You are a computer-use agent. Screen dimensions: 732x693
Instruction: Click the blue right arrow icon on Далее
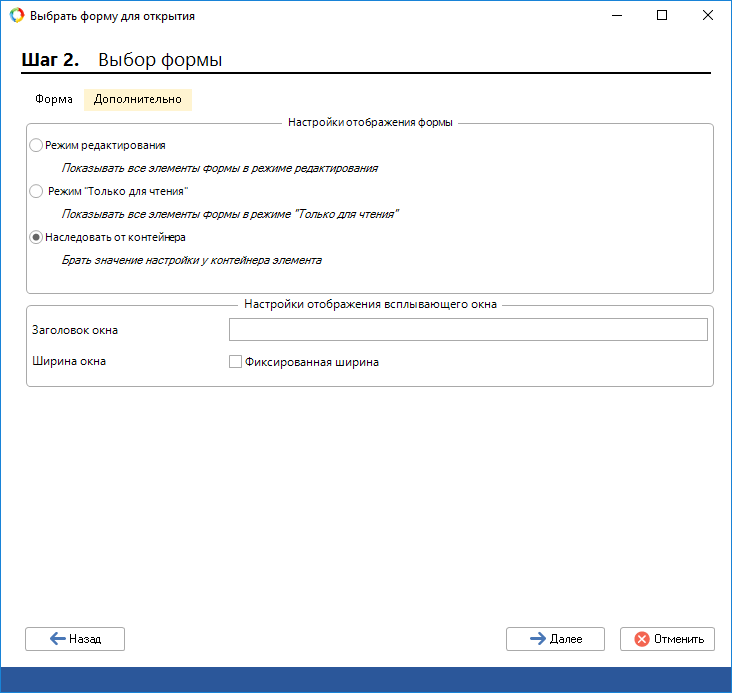pos(537,639)
